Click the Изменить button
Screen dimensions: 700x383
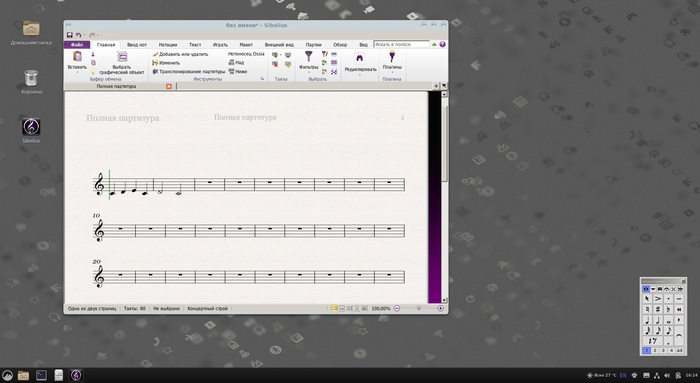click(166, 63)
